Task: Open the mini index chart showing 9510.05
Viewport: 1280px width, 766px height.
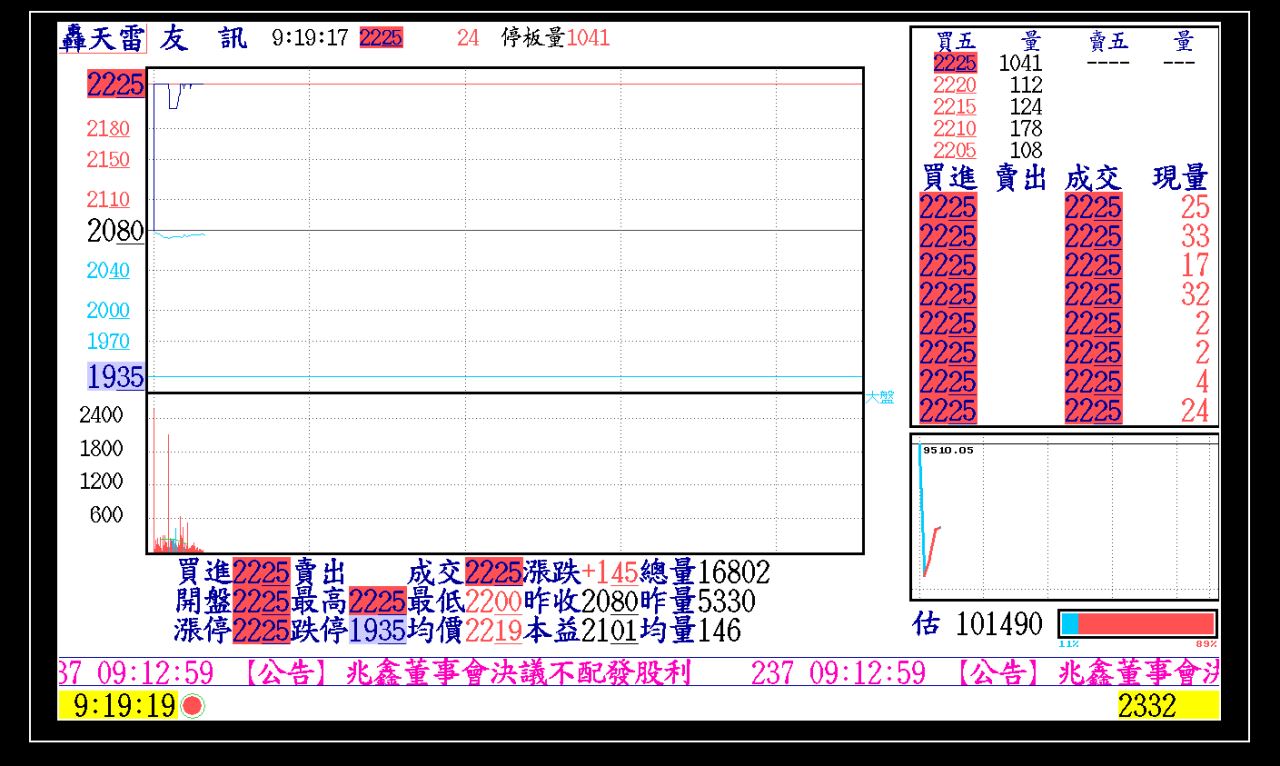Action: click(x=1064, y=516)
